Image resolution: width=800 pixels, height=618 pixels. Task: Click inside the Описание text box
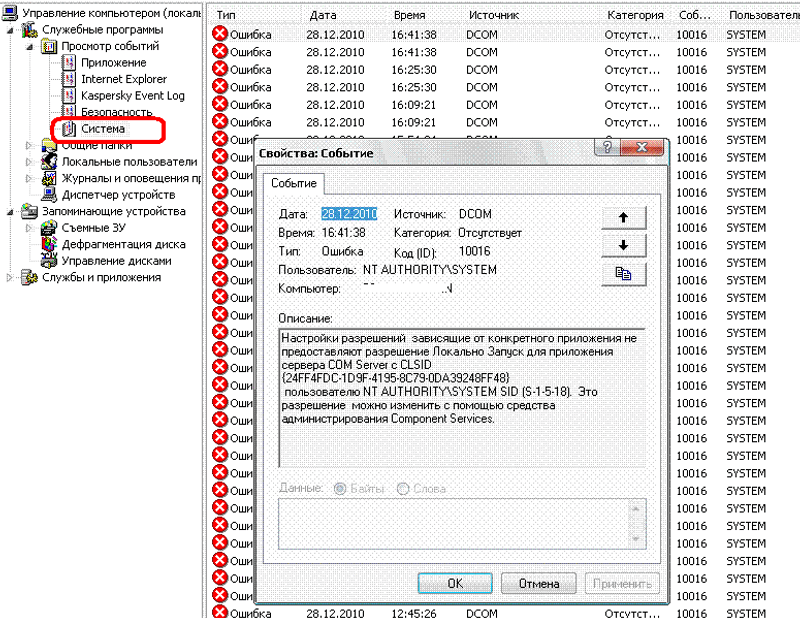pyautogui.click(x=462, y=398)
